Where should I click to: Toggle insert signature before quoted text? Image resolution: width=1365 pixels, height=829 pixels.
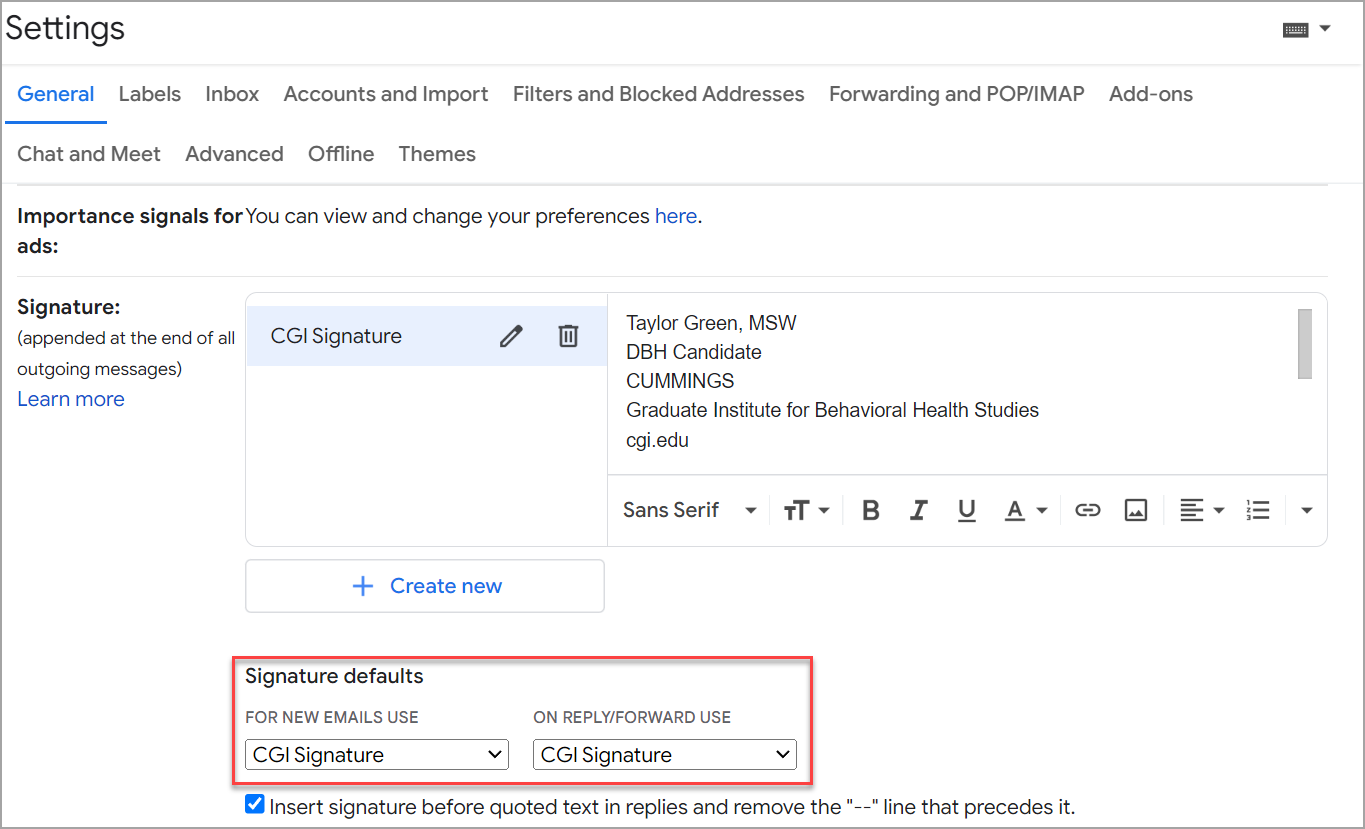254,803
